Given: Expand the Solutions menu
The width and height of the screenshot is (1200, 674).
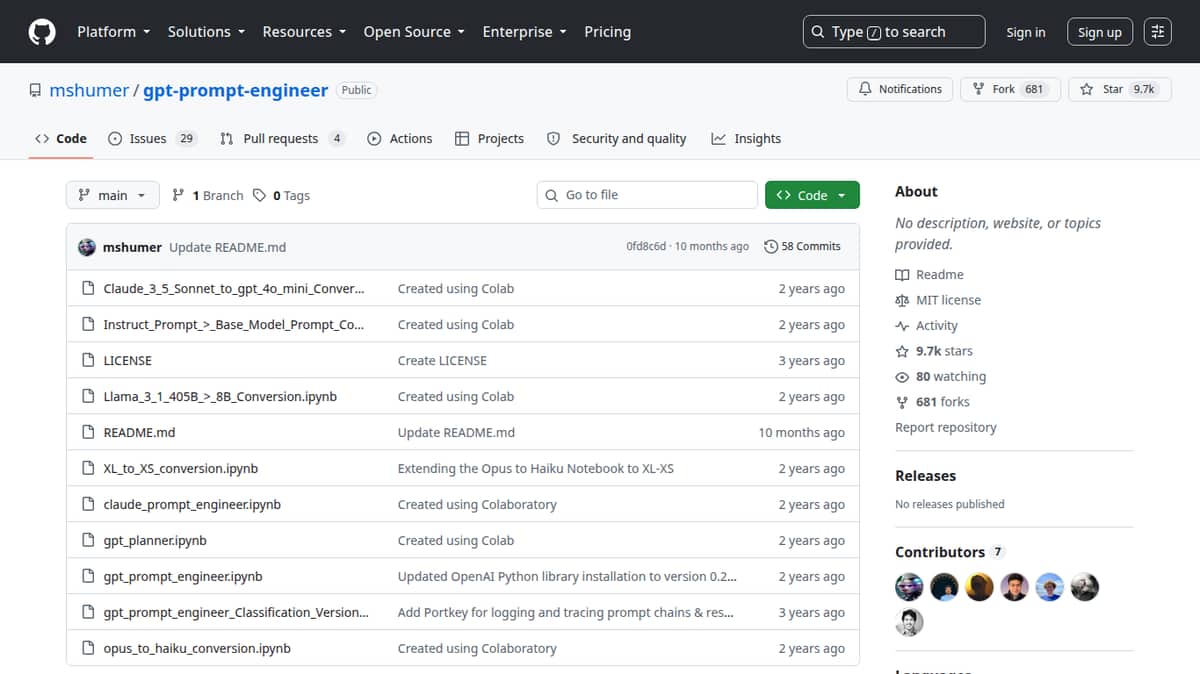Looking at the screenshot, I should point(207,32).
